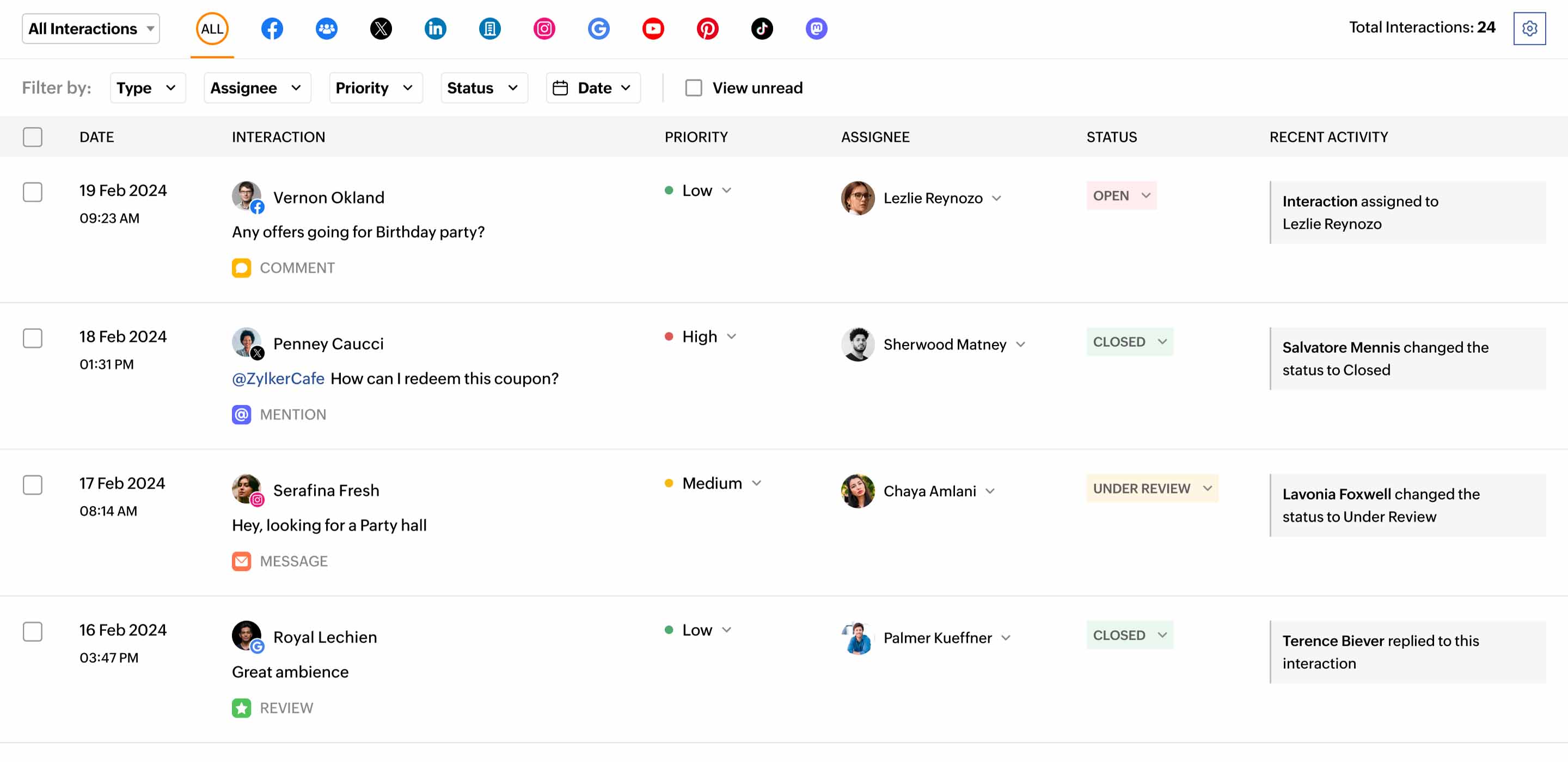This screenshot has width=1568, height=762.
Task: Select the Pinterest channel icon
Action: coord(707,29)
